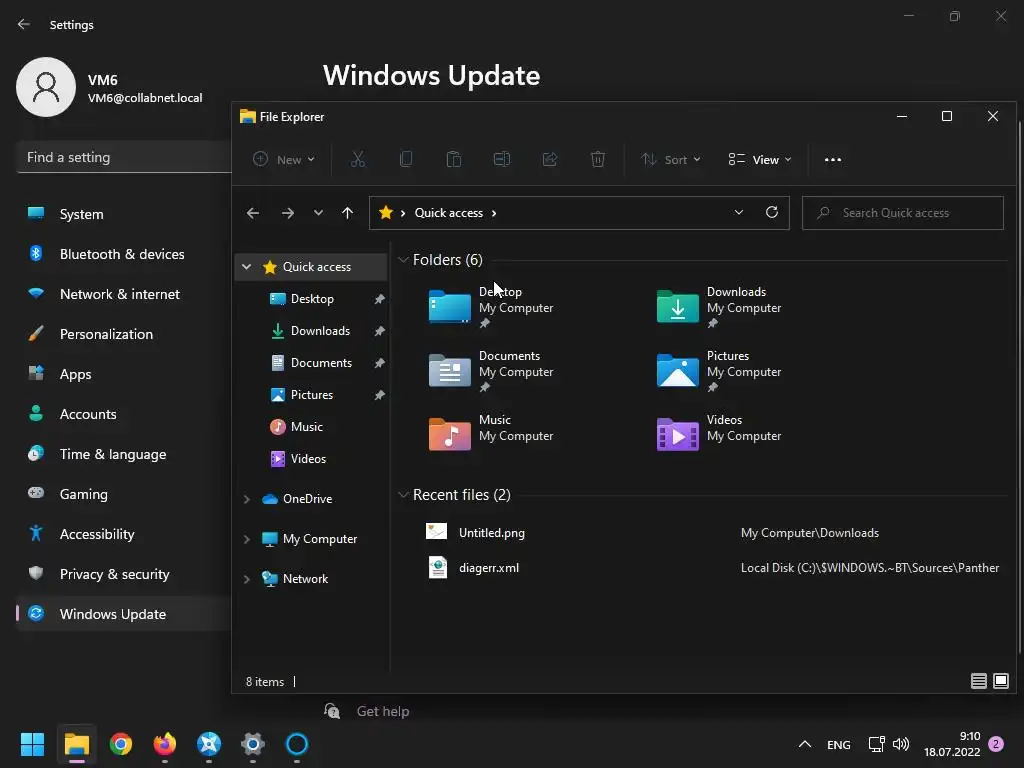
Task: Open the Desktop folder in Folders group
Action: [491, 306]
